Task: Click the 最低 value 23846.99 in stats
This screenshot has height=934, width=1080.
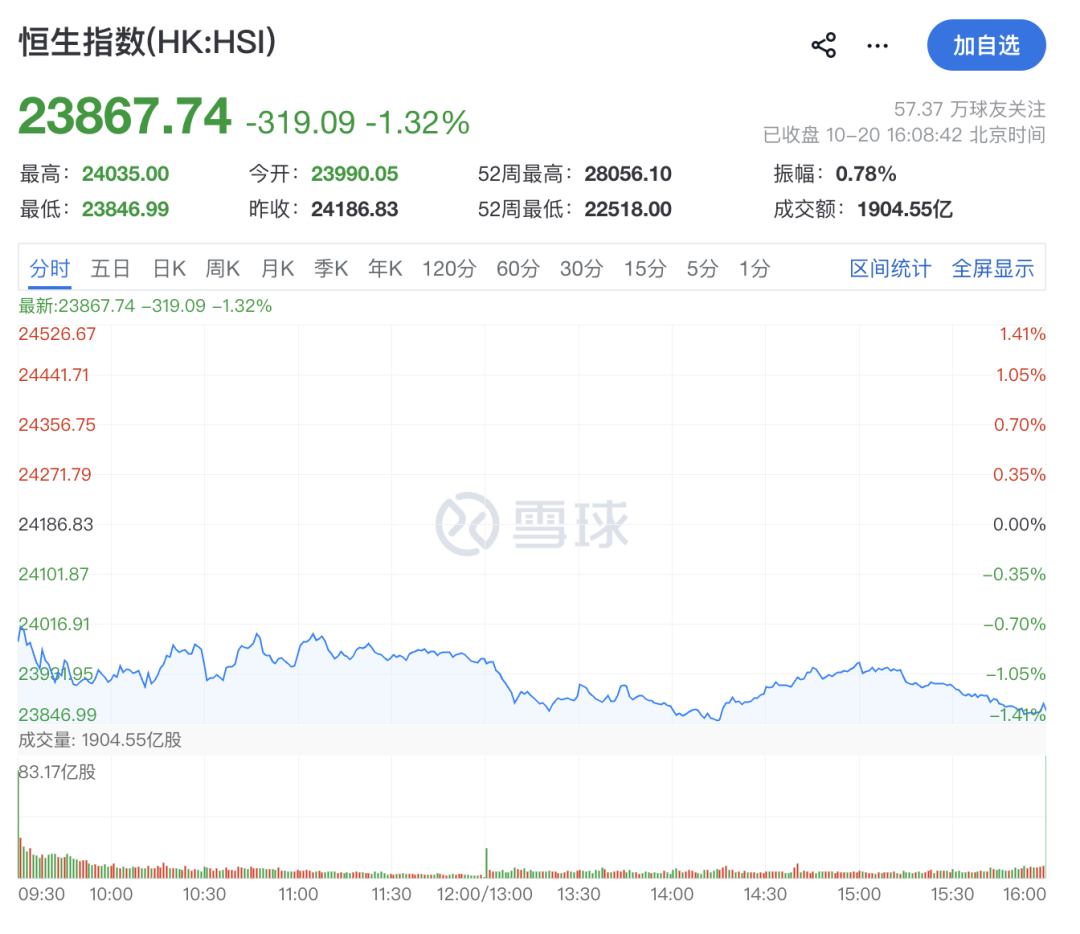Action: pyautogui.click(x=125, y=209)
